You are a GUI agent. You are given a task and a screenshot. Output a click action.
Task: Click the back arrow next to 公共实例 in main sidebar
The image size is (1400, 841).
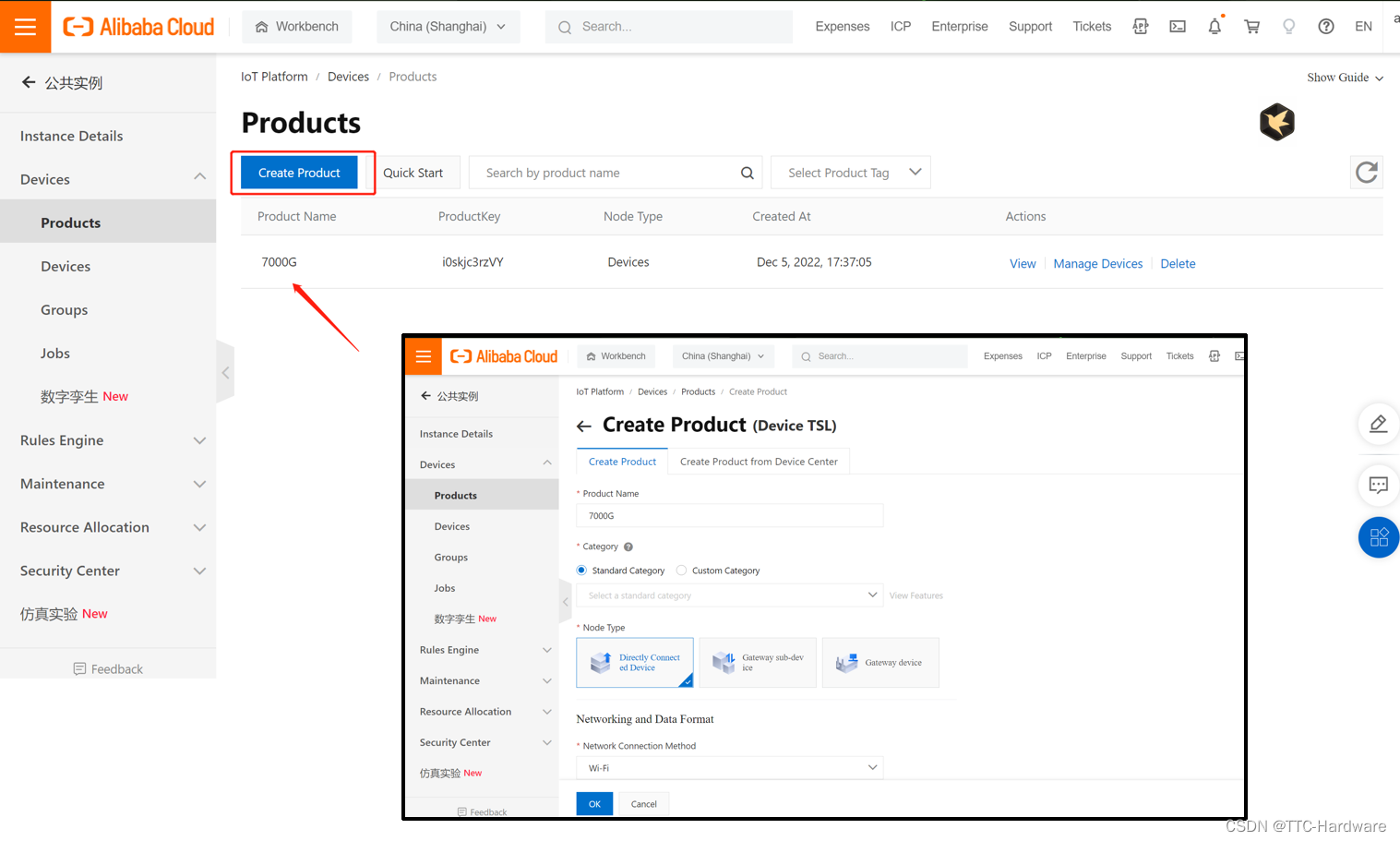point(29,82)
